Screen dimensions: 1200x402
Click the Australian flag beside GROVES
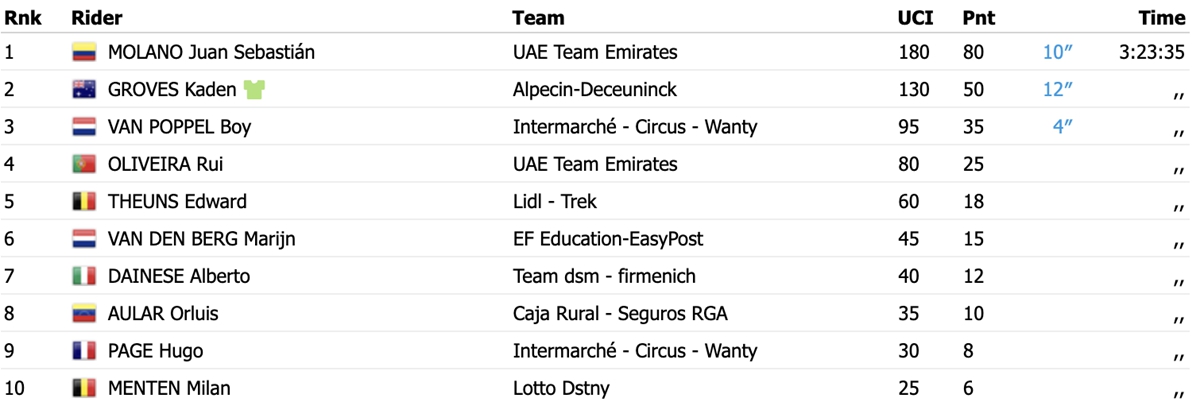pos(83,90)
